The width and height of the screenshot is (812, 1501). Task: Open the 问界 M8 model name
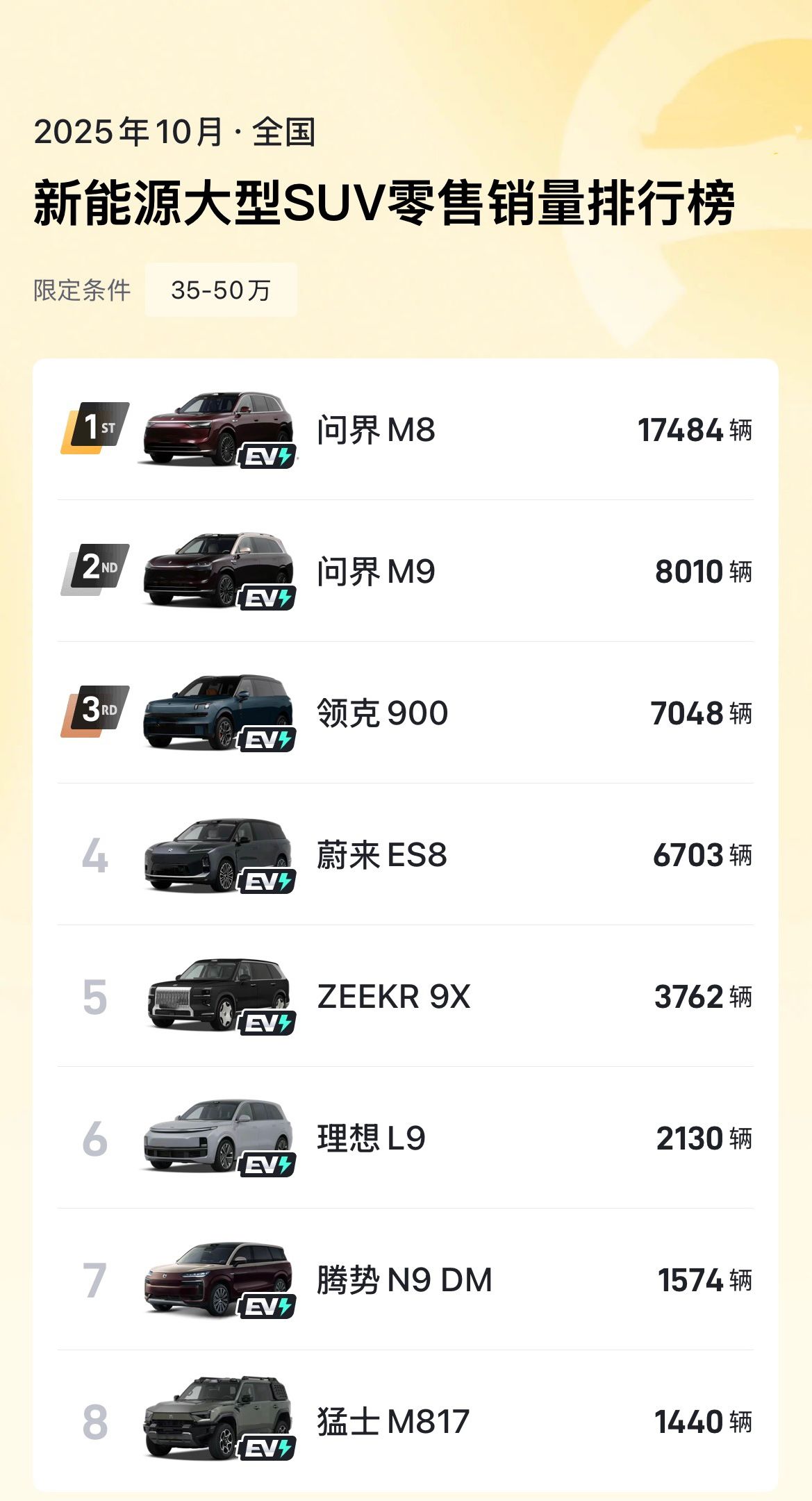(376, 430)
